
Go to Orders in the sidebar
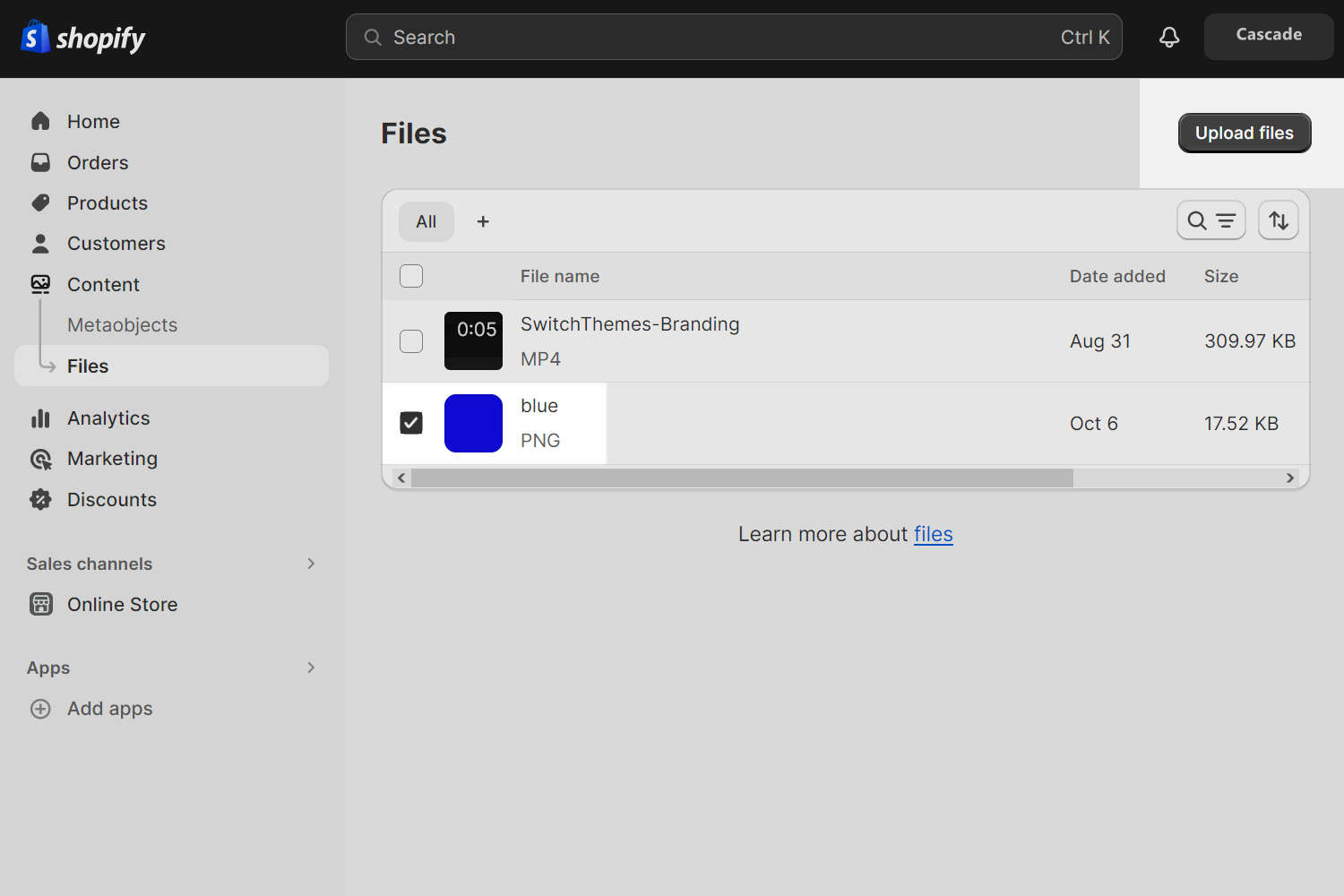pyautogui.click(x=98, y=162)
